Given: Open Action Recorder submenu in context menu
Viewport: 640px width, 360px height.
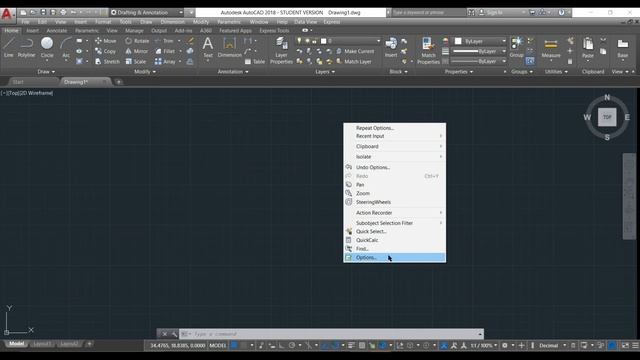Looking at the screenshot, I should coord(394,213).
